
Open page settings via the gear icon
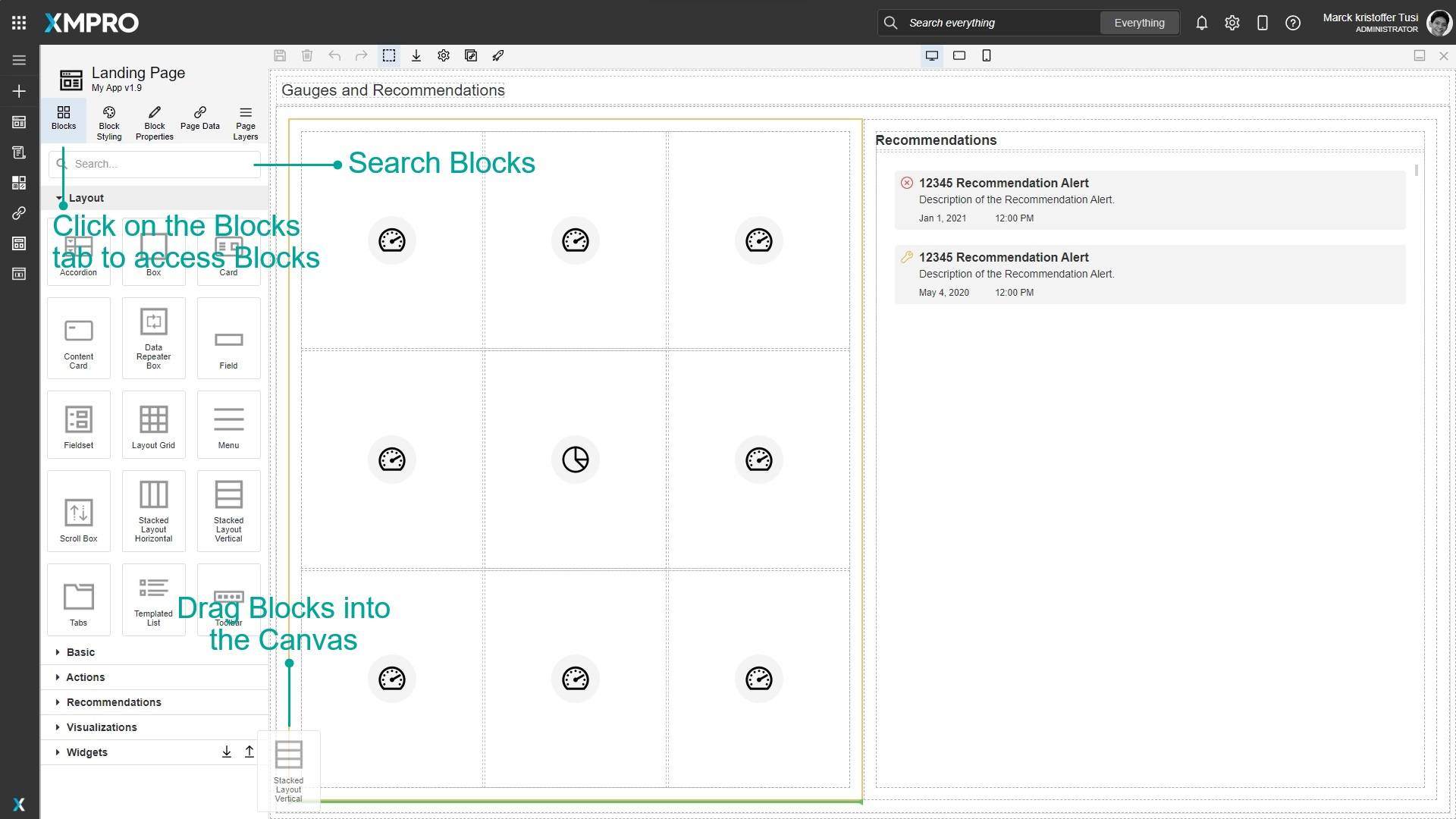(x=444, y=55)
